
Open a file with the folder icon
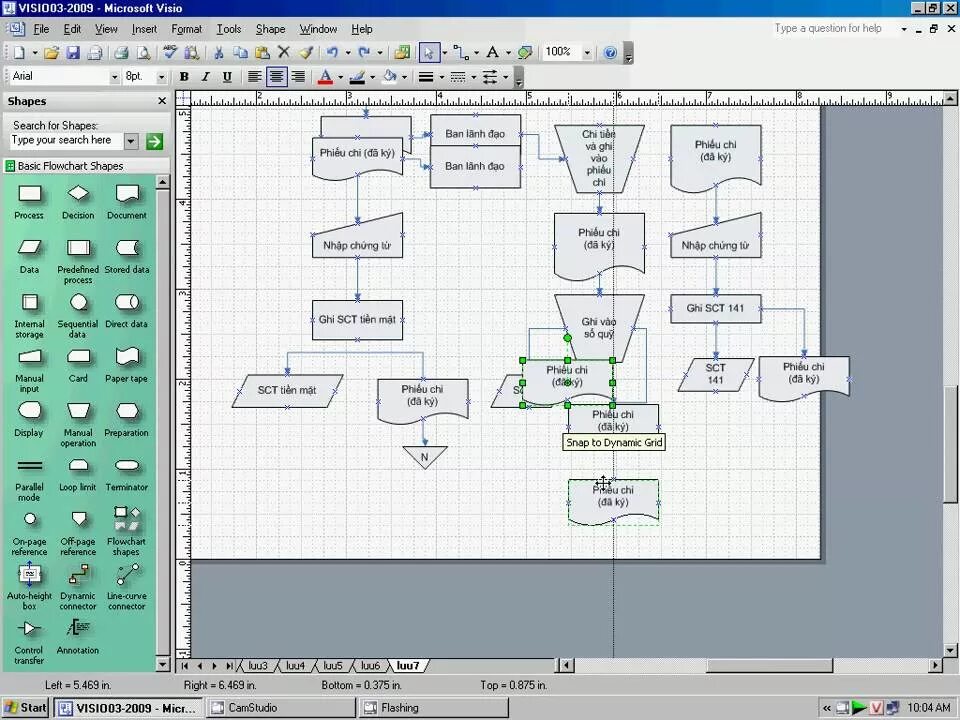point(51,53)
